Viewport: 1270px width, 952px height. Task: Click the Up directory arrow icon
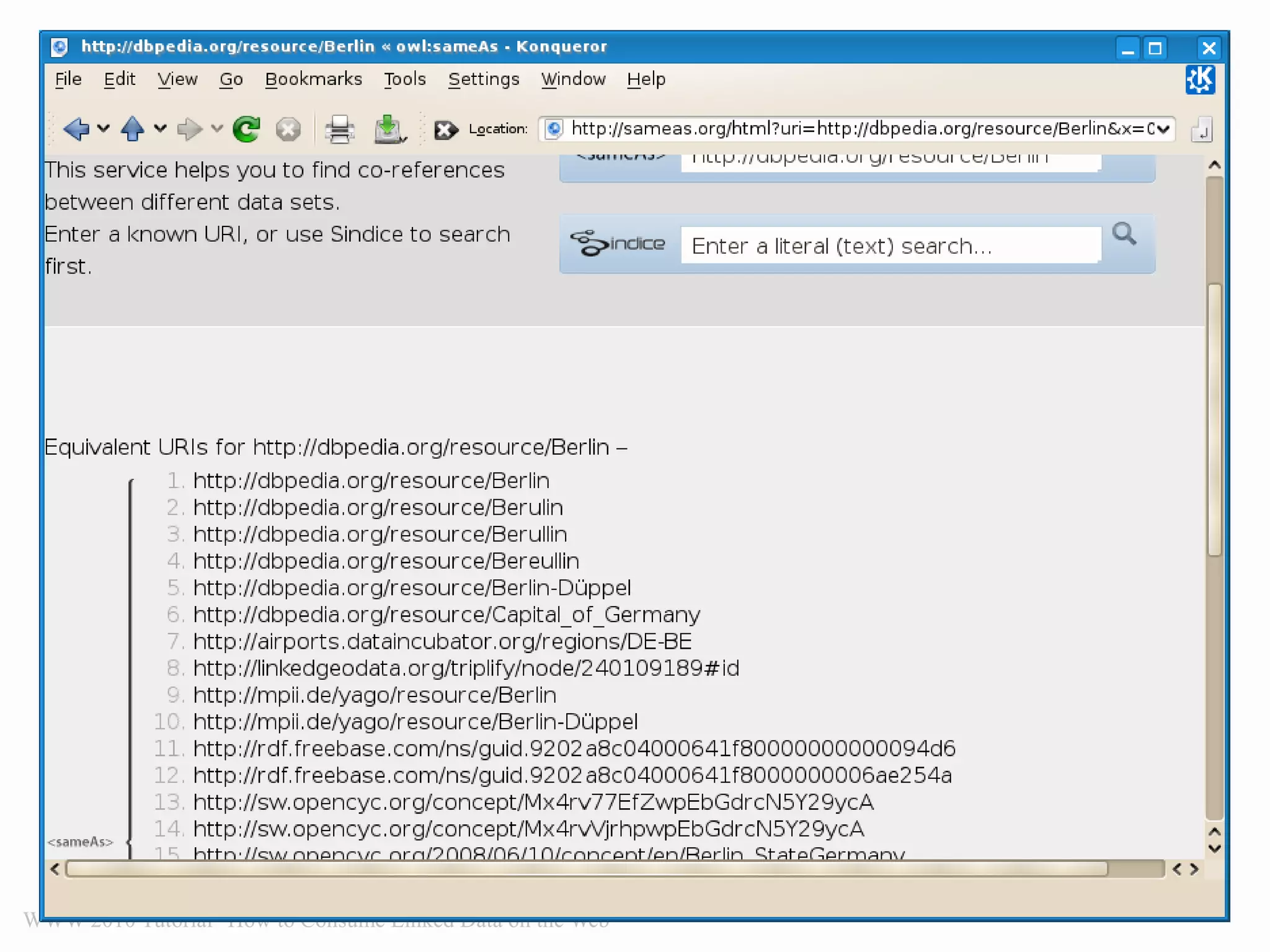tap(132, 129)
